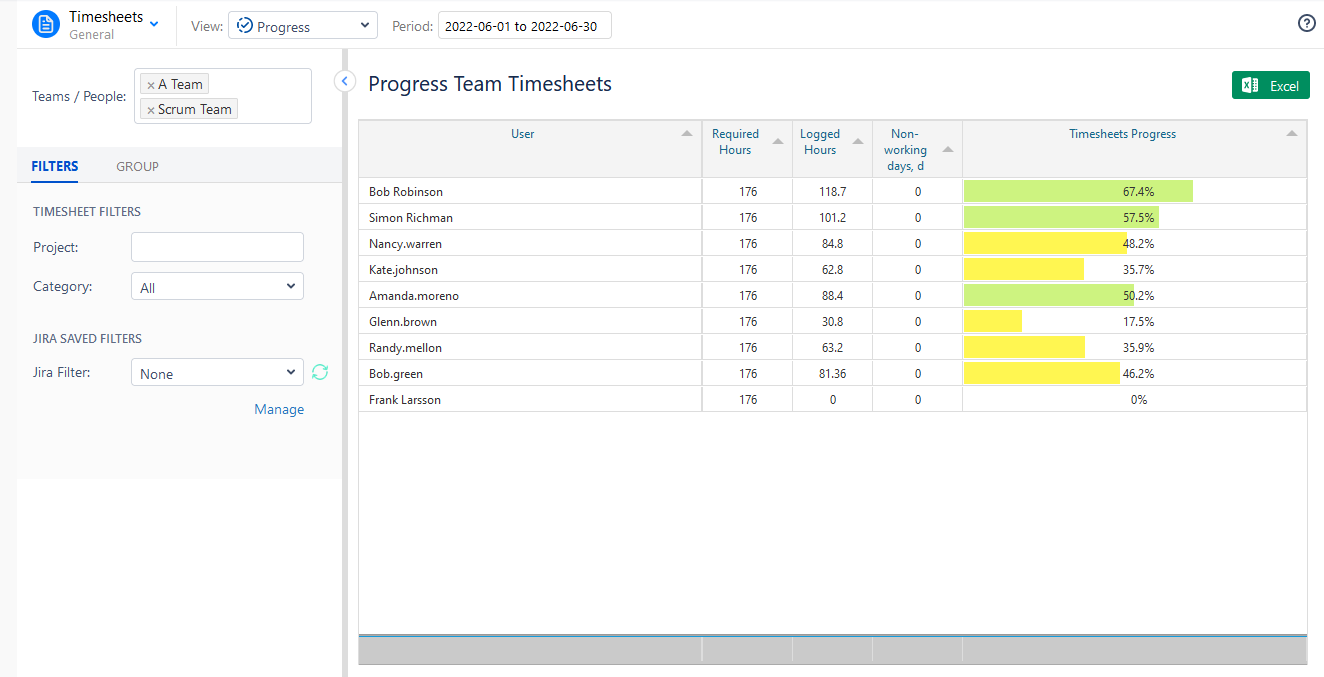Sort by Timesheets Progress column arrow
This screenshot has width=1324, height=677.
pyautogui.click(x=1292, y=133)
